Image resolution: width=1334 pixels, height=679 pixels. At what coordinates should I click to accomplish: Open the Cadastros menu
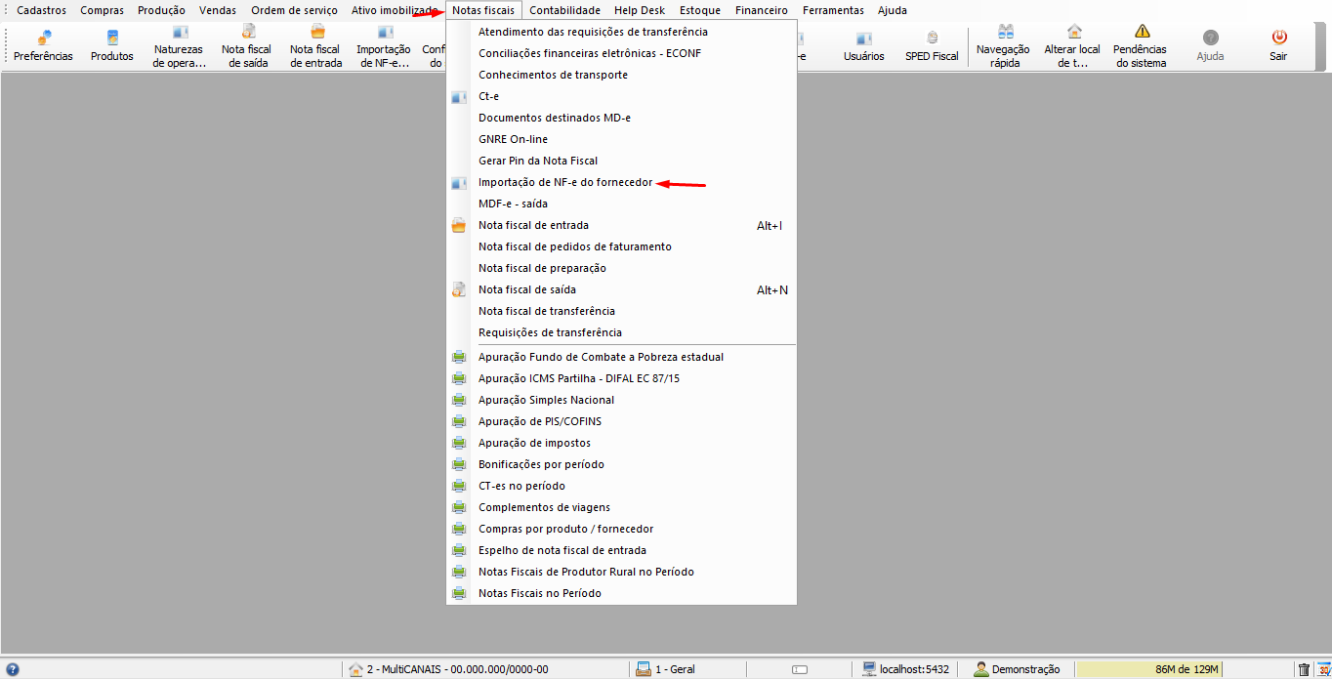42,10
